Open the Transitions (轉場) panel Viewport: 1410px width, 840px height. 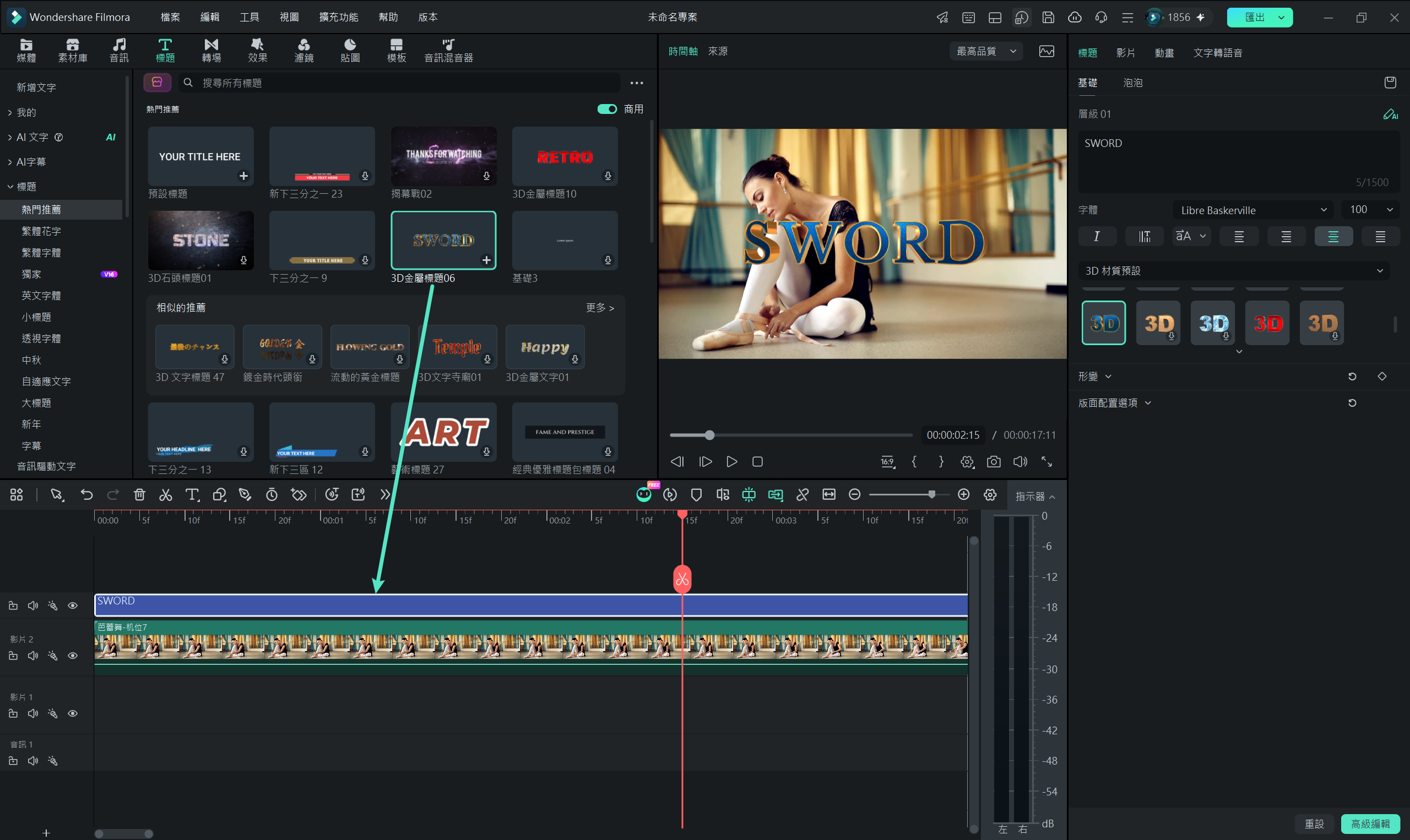[x=211, y=51]
